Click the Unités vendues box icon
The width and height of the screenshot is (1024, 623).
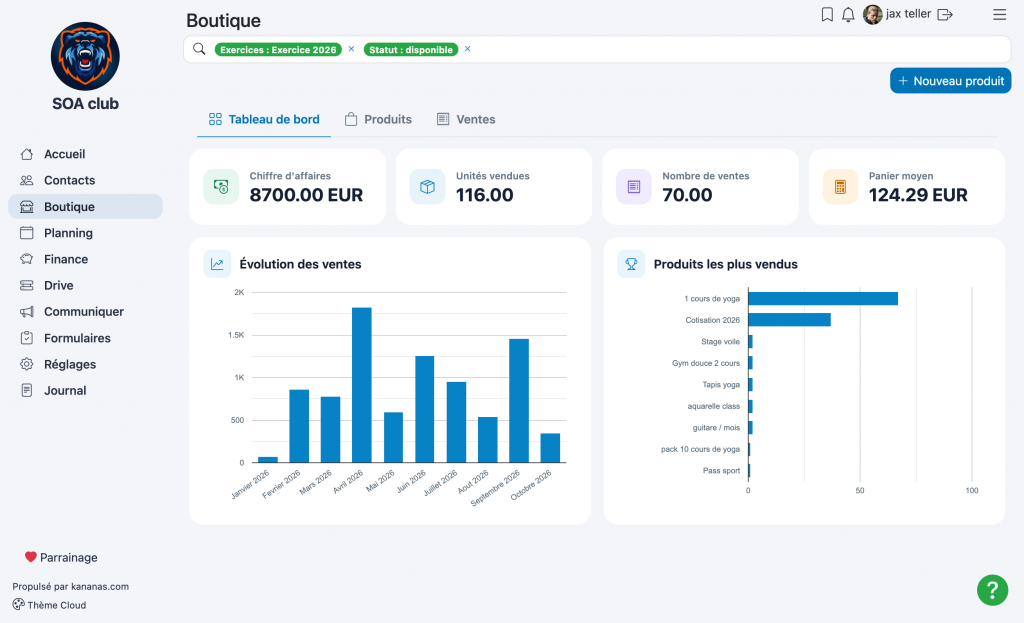pyautogui.click(x=427, y=187)
